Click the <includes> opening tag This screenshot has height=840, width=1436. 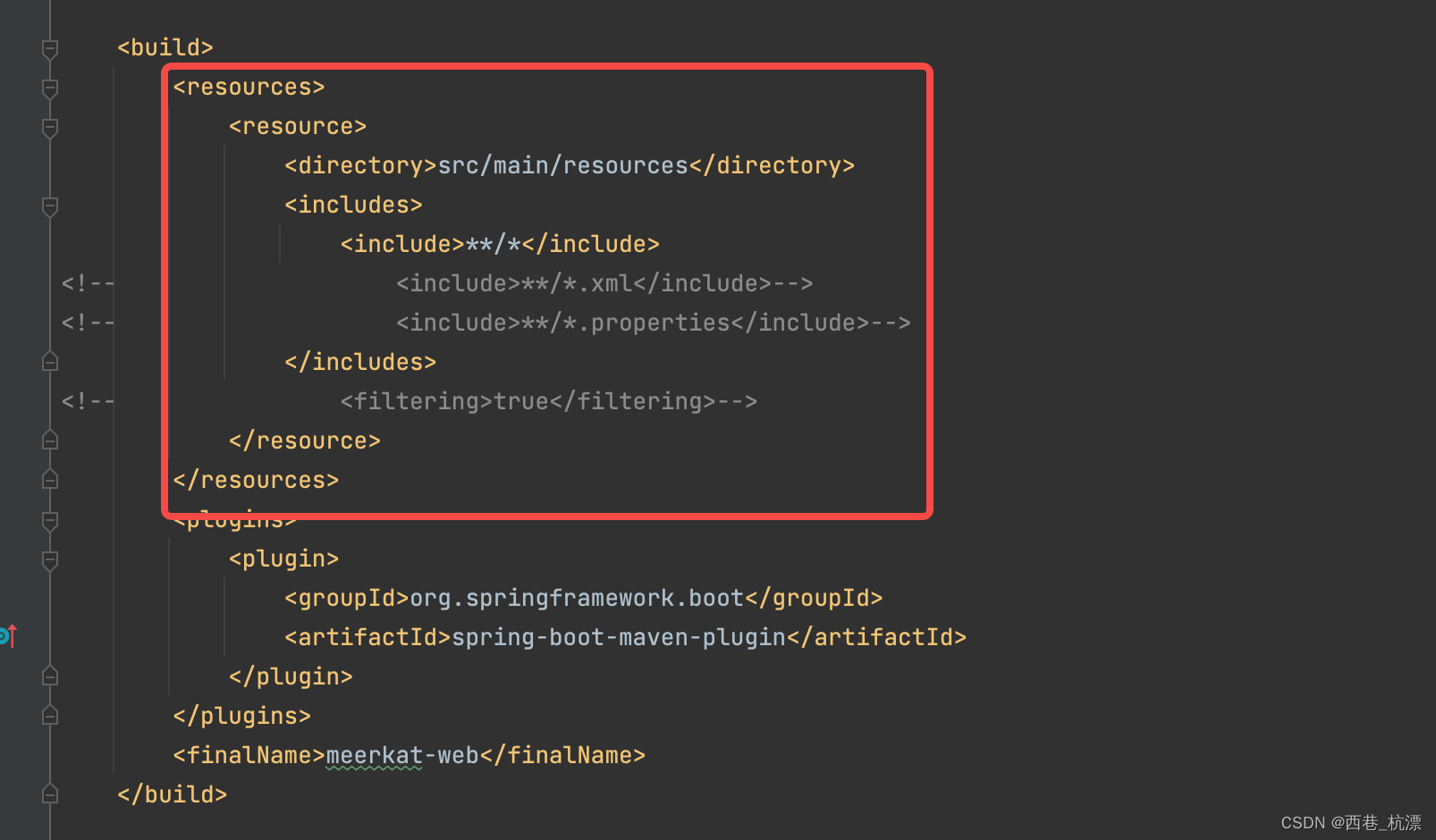353,205
